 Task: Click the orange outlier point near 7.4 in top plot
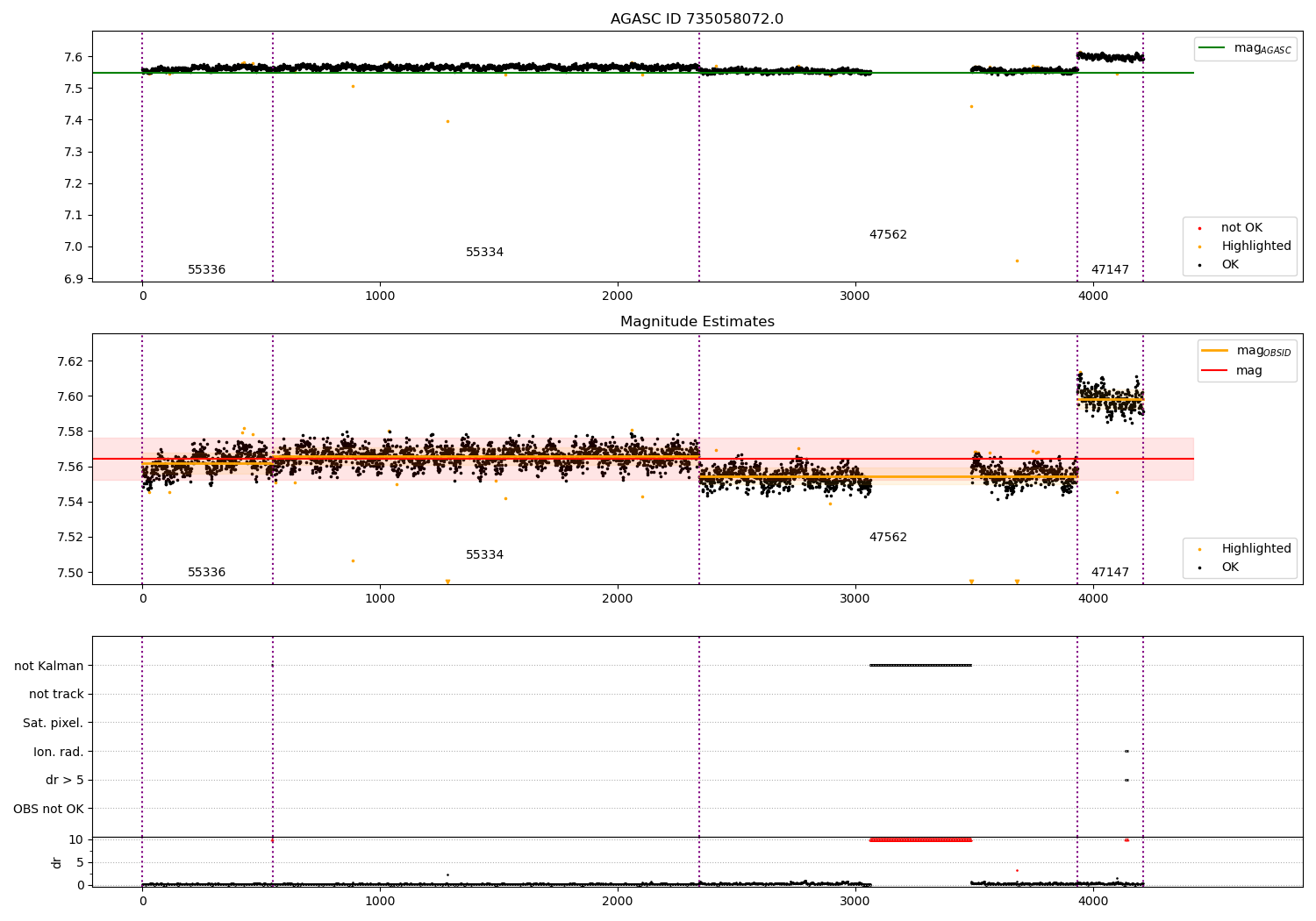pyautogui.click(x=447, y=122)
